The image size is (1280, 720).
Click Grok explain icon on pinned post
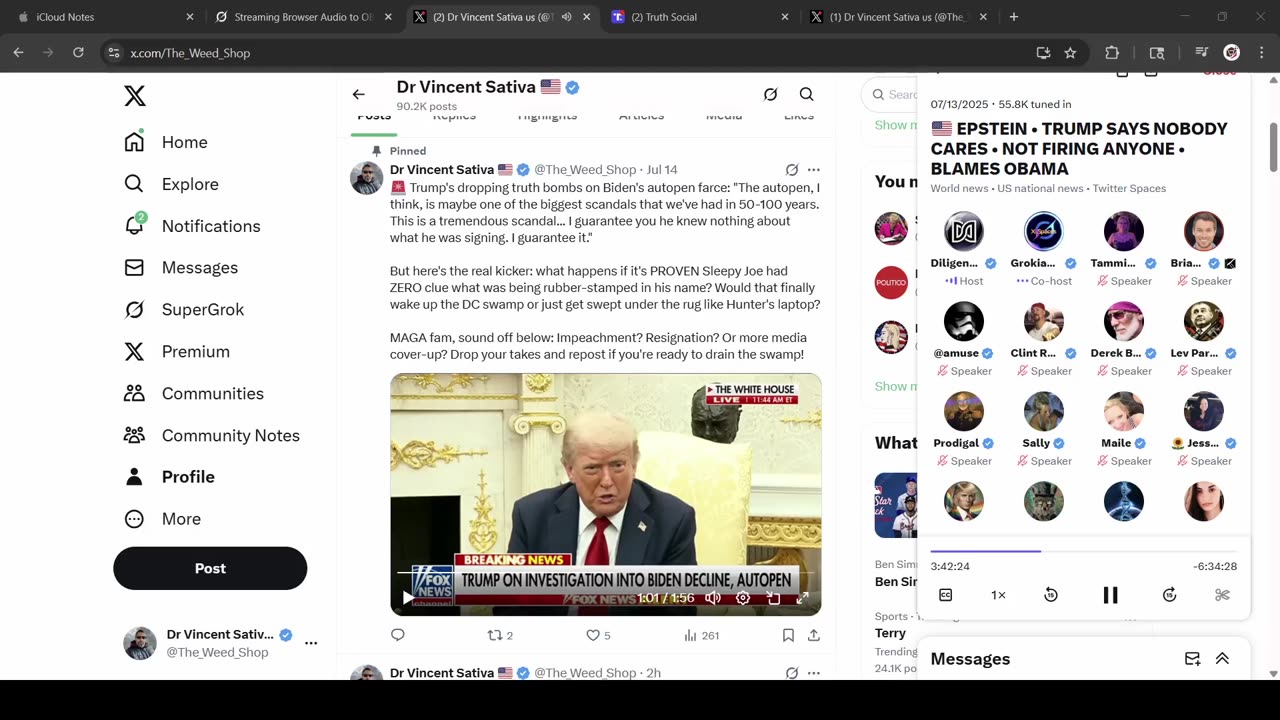792,170
